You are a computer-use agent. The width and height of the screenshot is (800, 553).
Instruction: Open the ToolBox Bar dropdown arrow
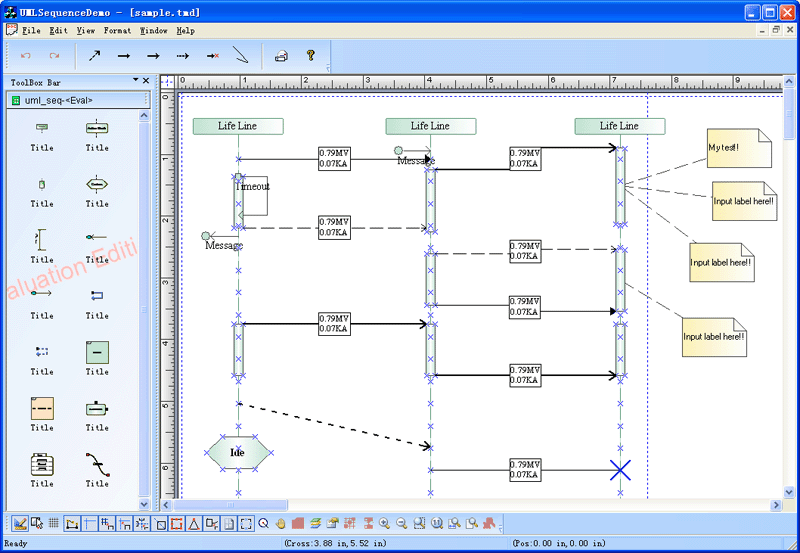135,81
